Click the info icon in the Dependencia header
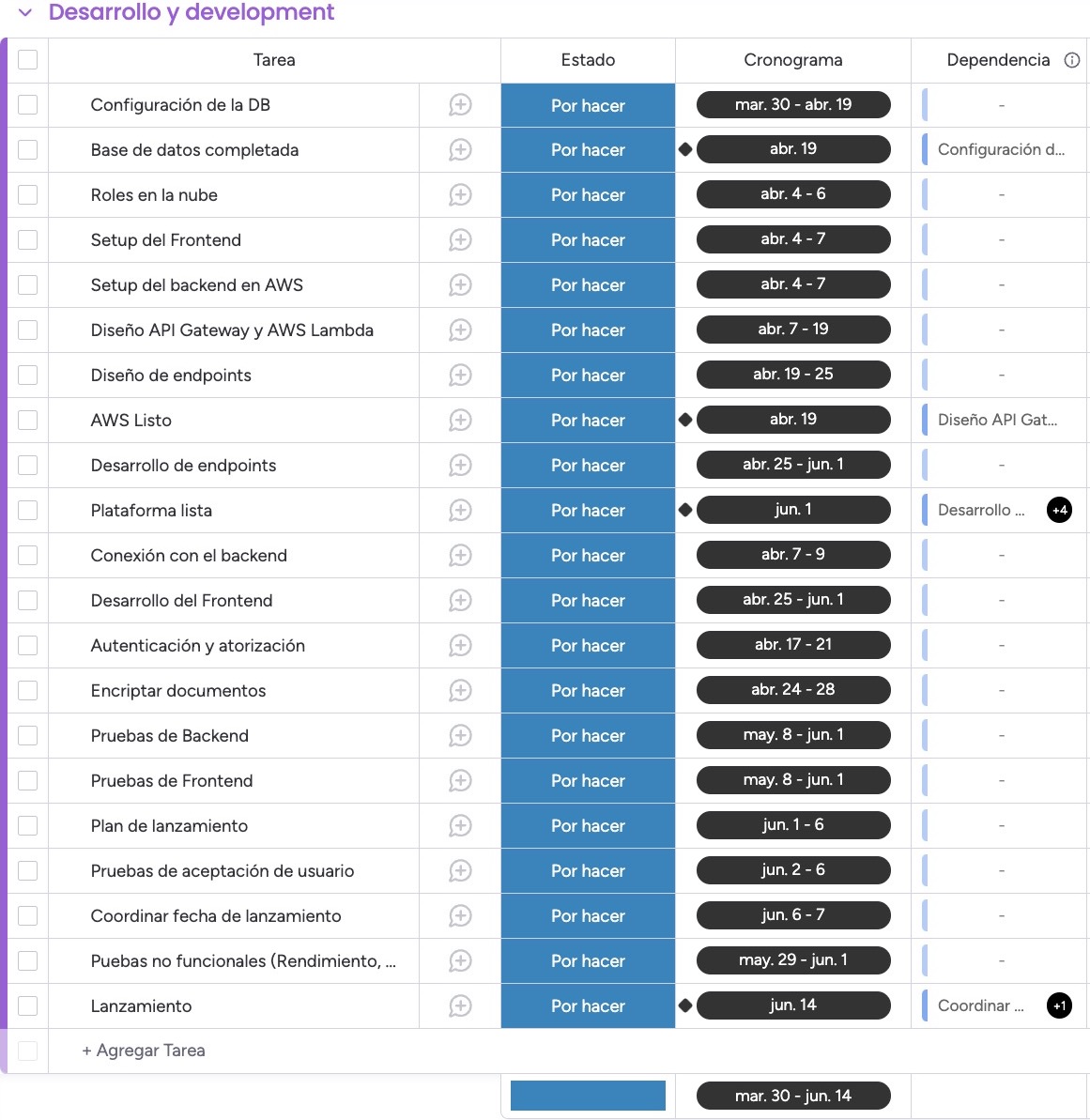The height and width of the screenshot is (1120, 1090). (1072, 59)
